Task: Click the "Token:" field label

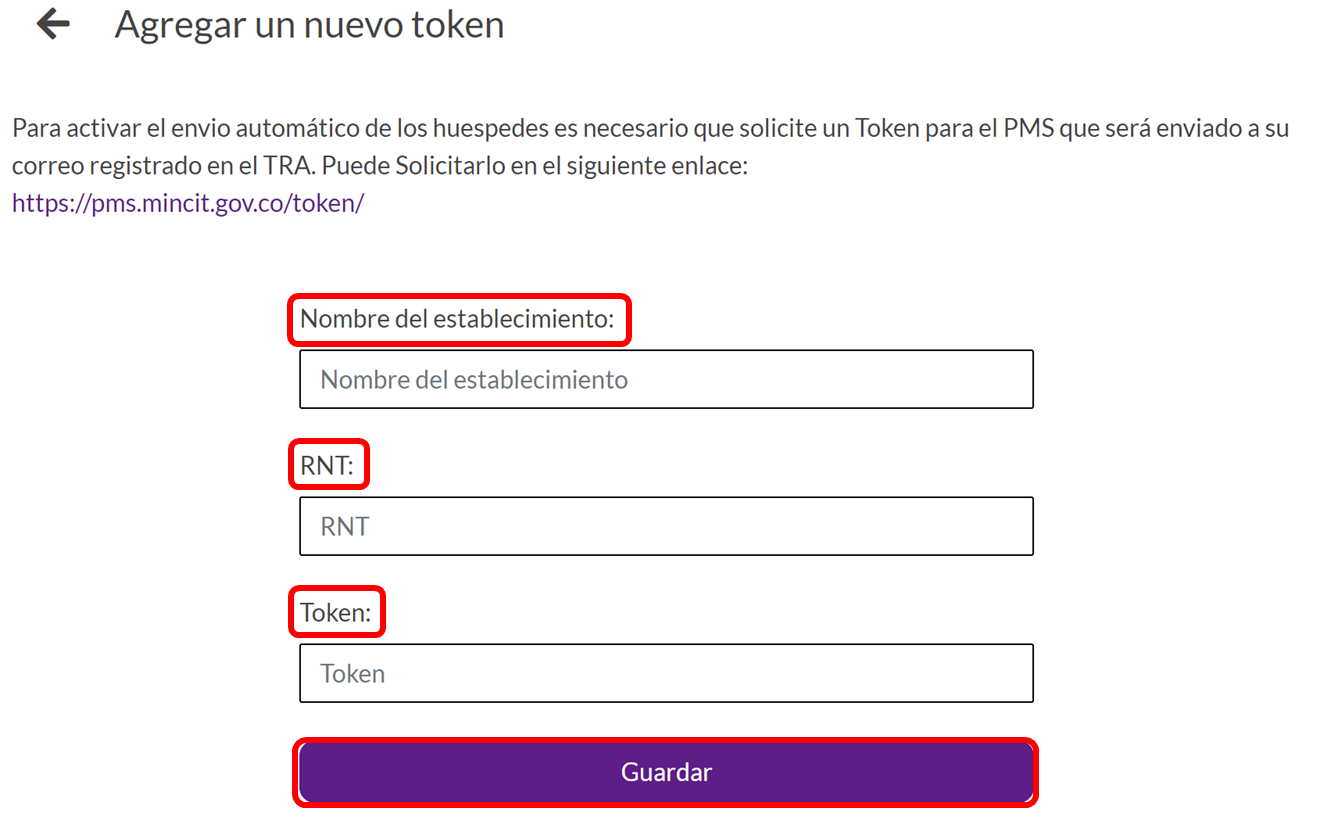Action: [336, 612]
